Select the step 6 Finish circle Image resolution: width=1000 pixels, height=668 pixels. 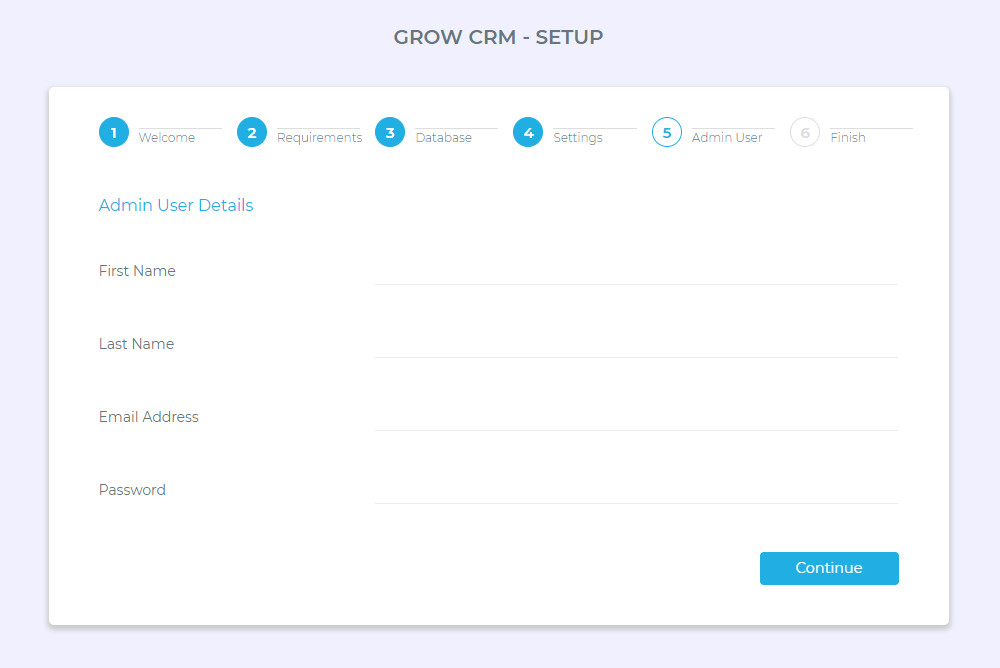point(805,132)
